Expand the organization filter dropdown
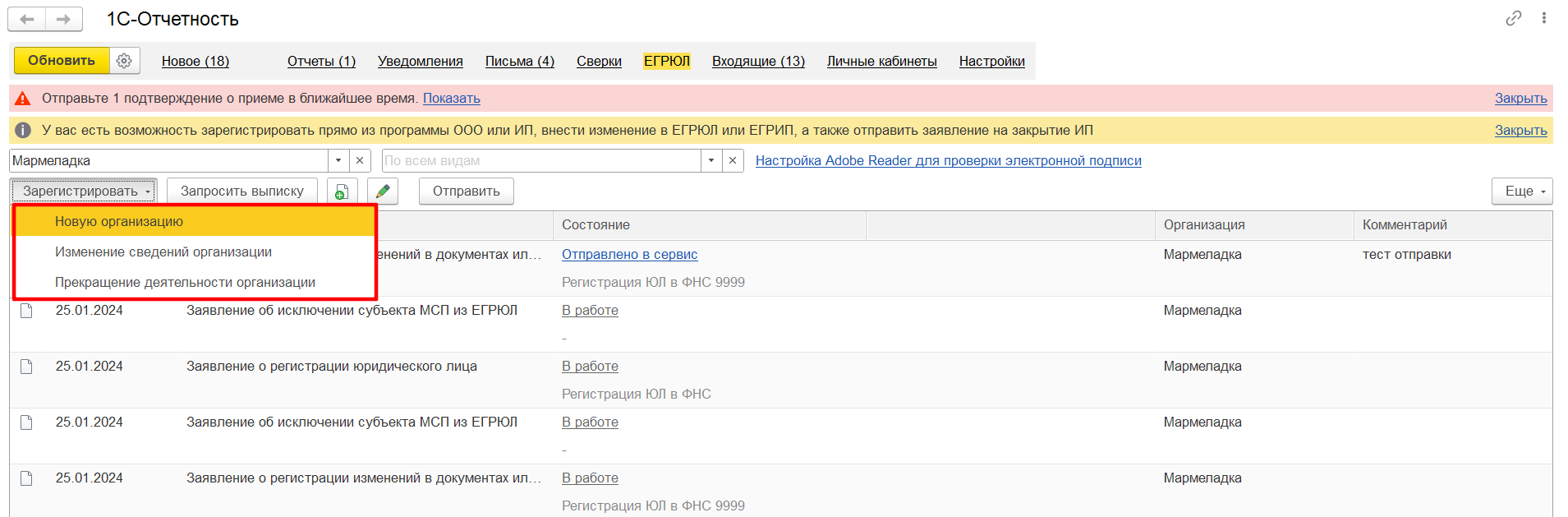Viewport: 1568px width, 517px height. [x=338, y=161]
